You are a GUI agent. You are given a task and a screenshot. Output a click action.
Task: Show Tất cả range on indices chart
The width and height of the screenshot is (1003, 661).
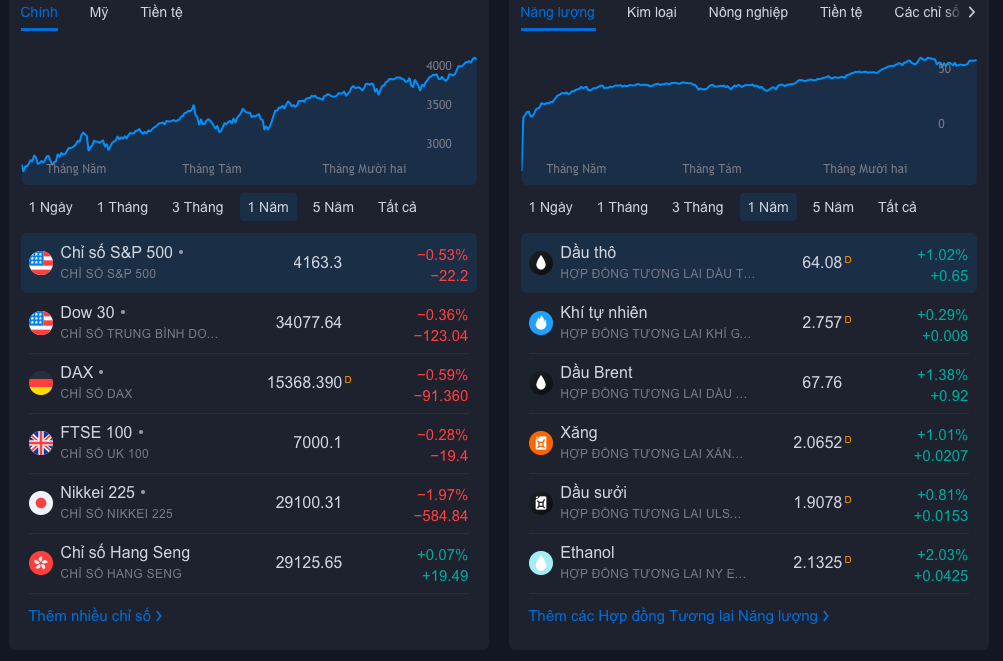[x=397, y=207]
